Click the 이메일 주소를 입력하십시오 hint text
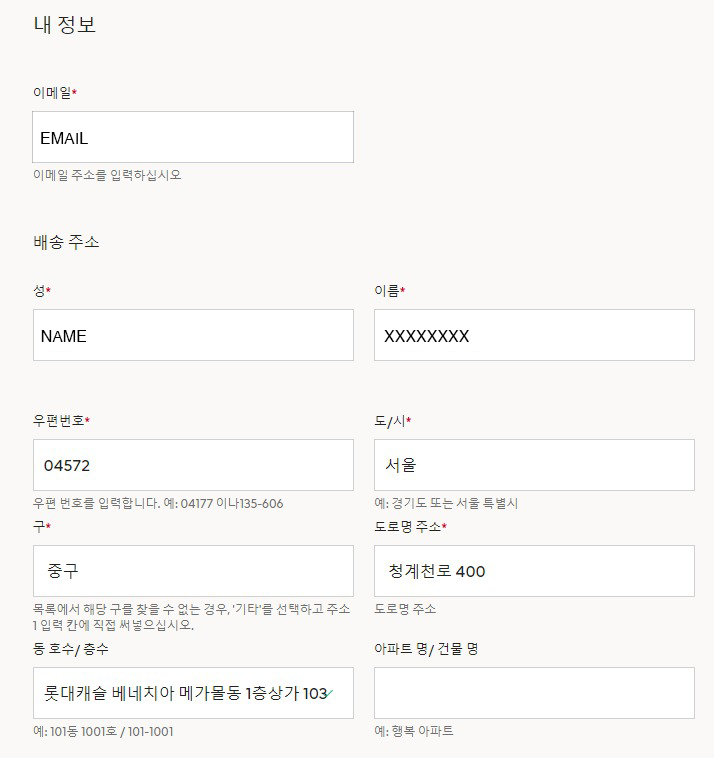714x758 pixels. [x=107, y=175]
